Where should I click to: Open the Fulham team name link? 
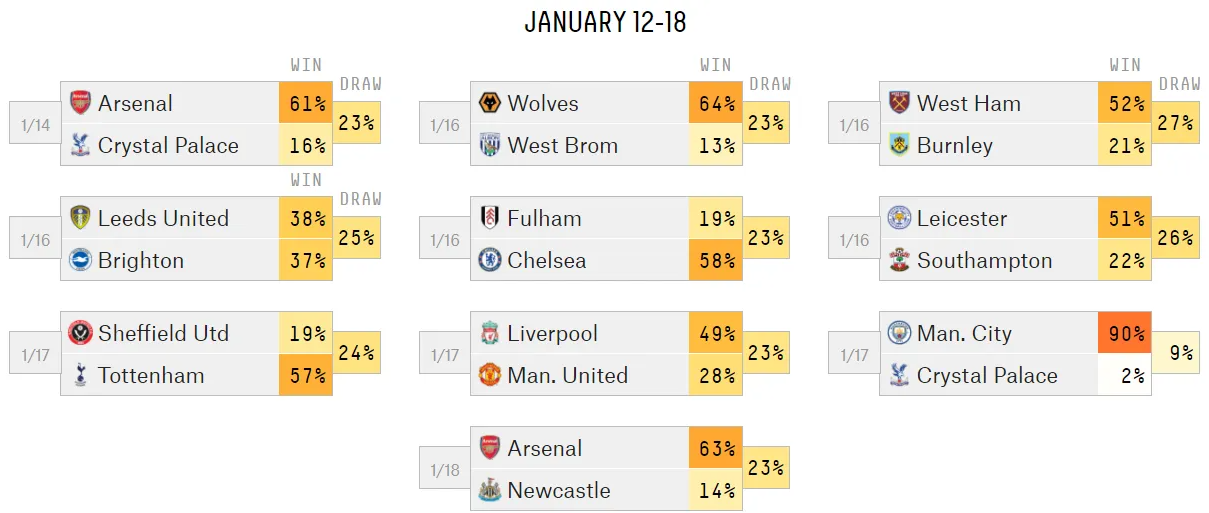pos(544,218)
